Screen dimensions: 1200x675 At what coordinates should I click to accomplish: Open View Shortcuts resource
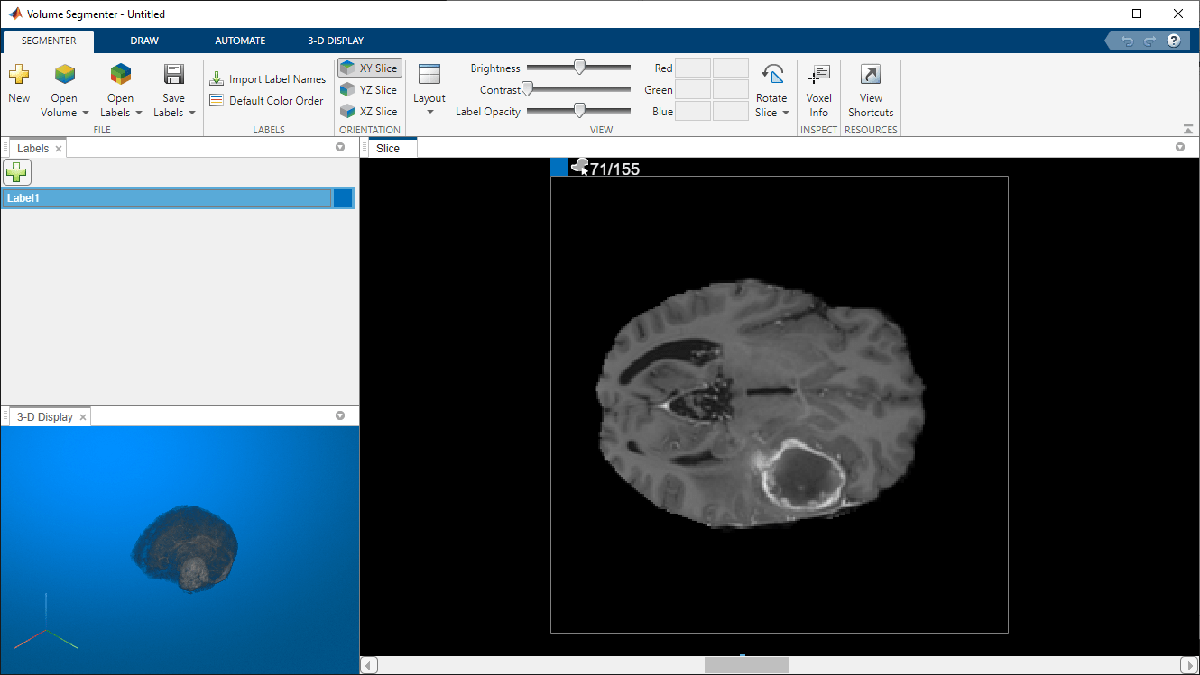(871, 90)
